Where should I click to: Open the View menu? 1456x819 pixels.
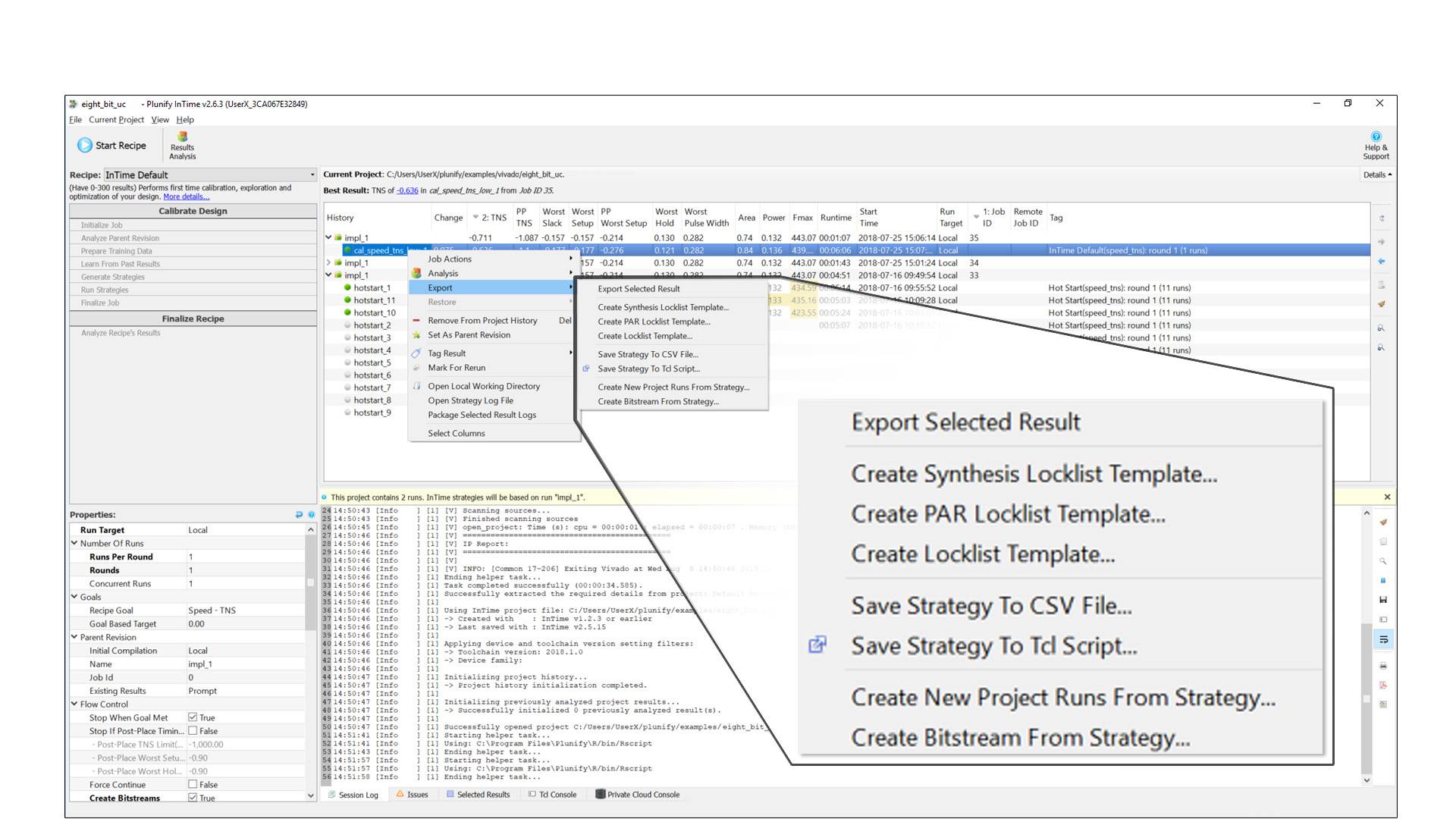[x=160, y=120]
